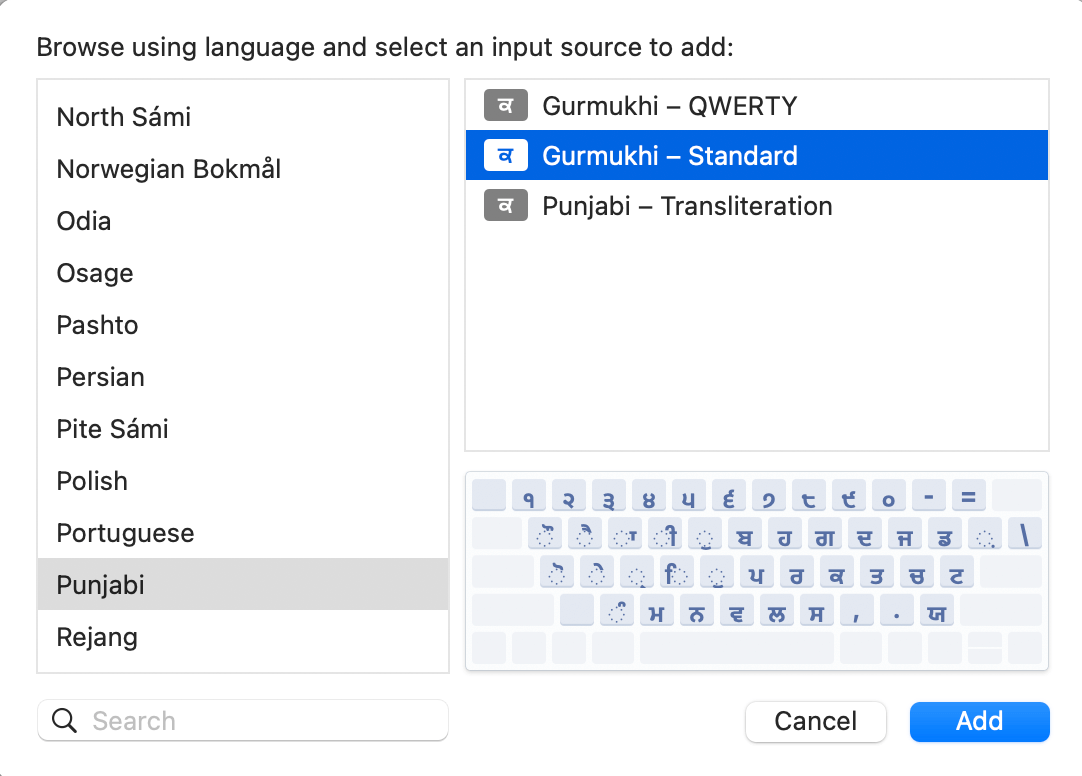
Task: Click the equals key in keyboard preview
Action: (968, 495)
